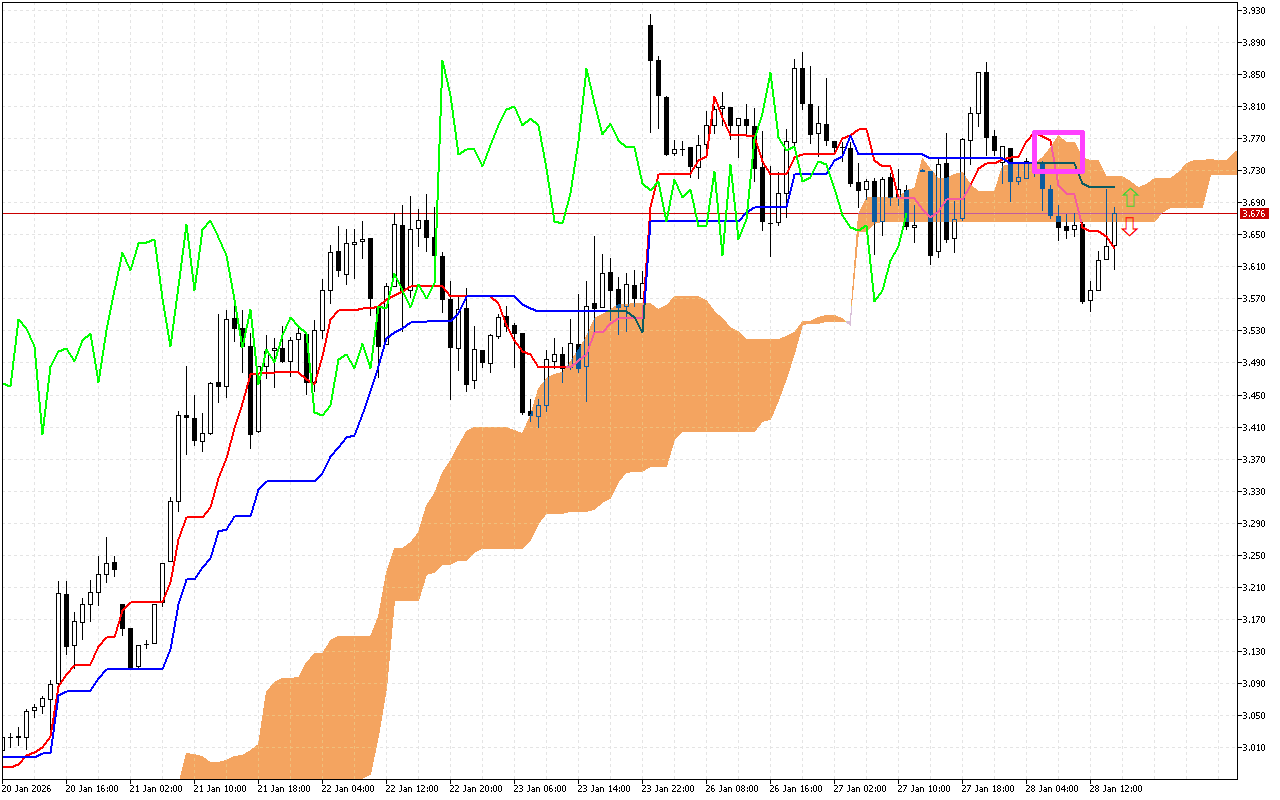The height and width of the screenshot is (800, 1280).
Task: Click the large black candle after the magenta box
Action: (x=1083, y=265)
